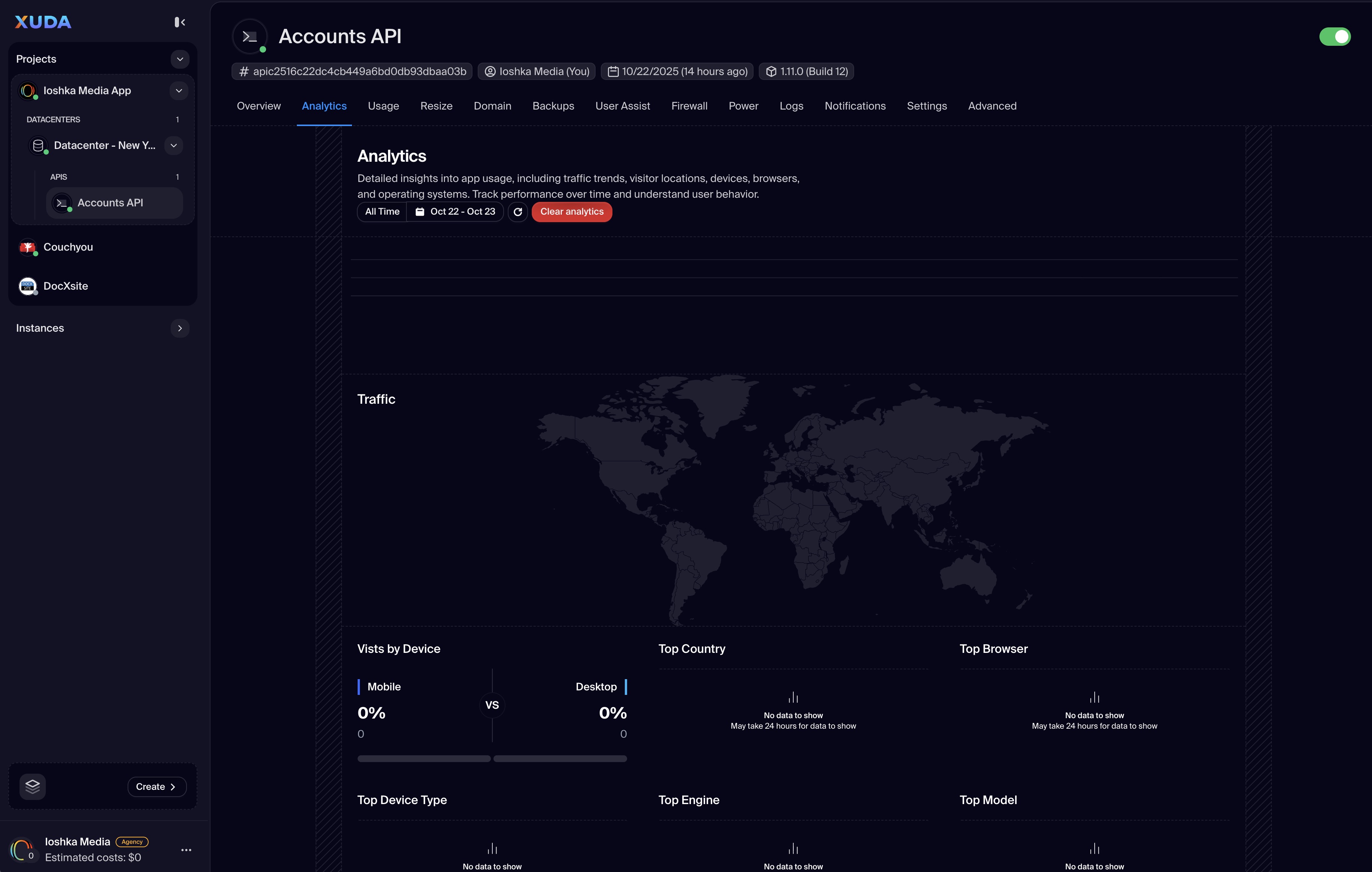Viewport: 1372px width, 872px height.
Task: Click the refresh analytics icon
Action: [x=518, y=212]
